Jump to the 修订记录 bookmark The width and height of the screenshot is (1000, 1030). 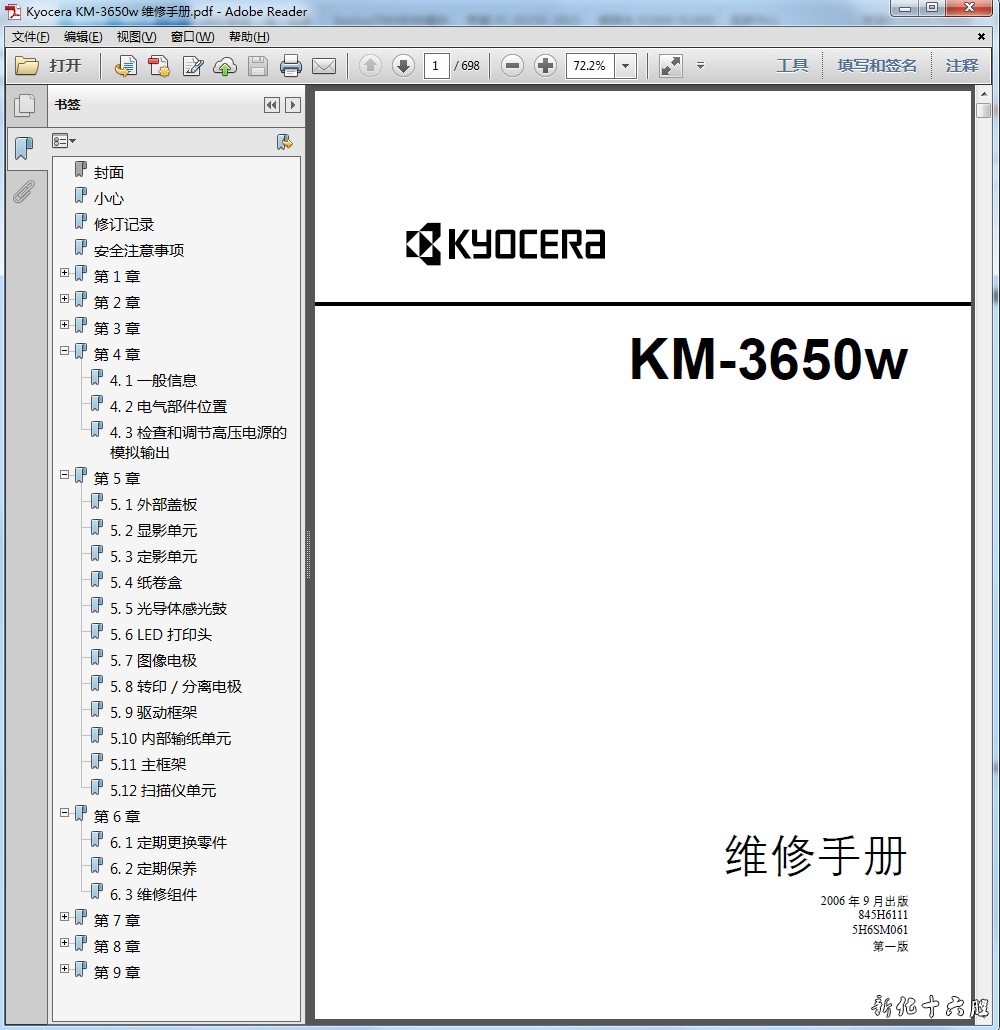click(124, 225)
